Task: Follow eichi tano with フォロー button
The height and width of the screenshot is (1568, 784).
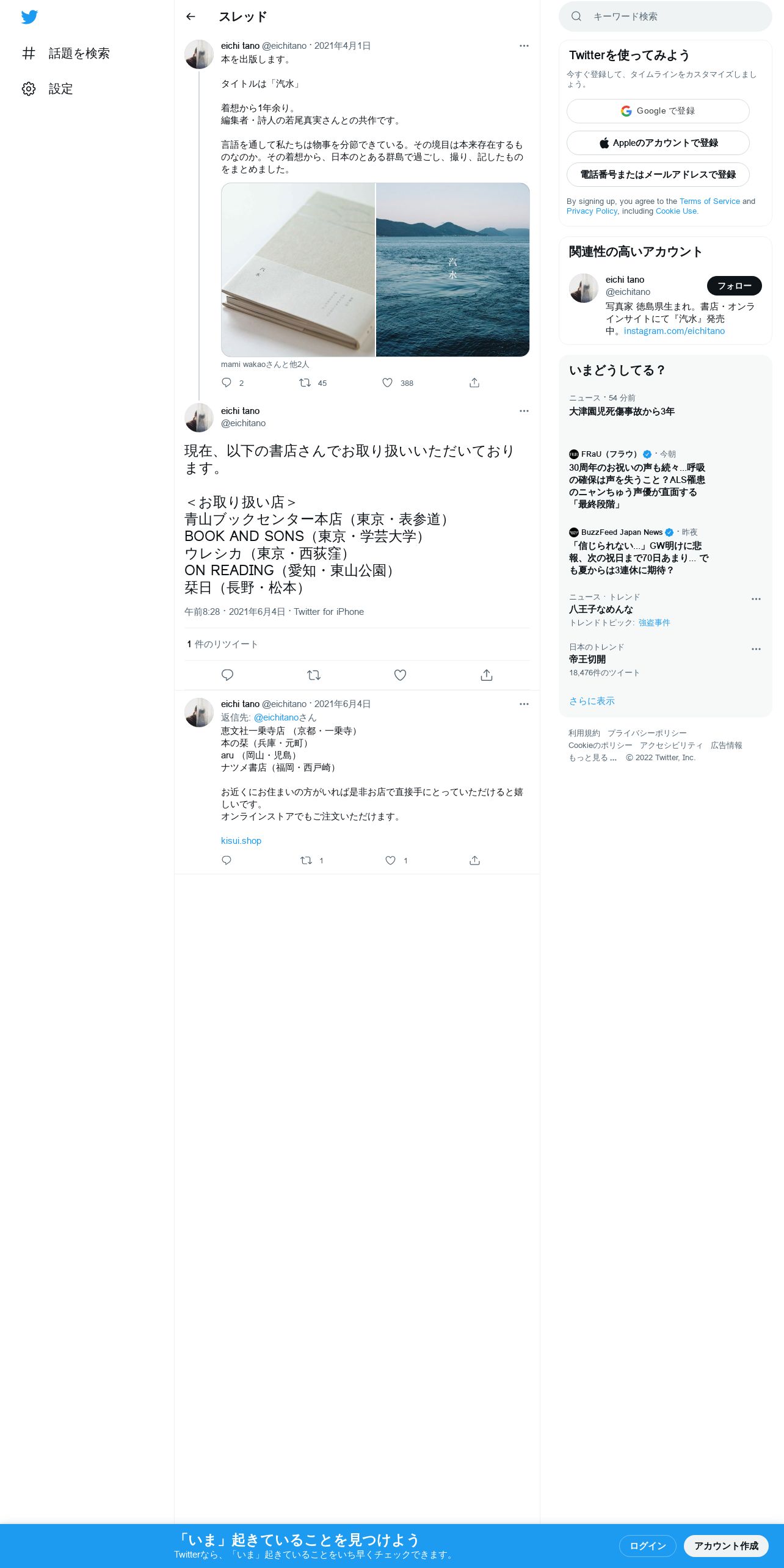Action: pos(735,286)
